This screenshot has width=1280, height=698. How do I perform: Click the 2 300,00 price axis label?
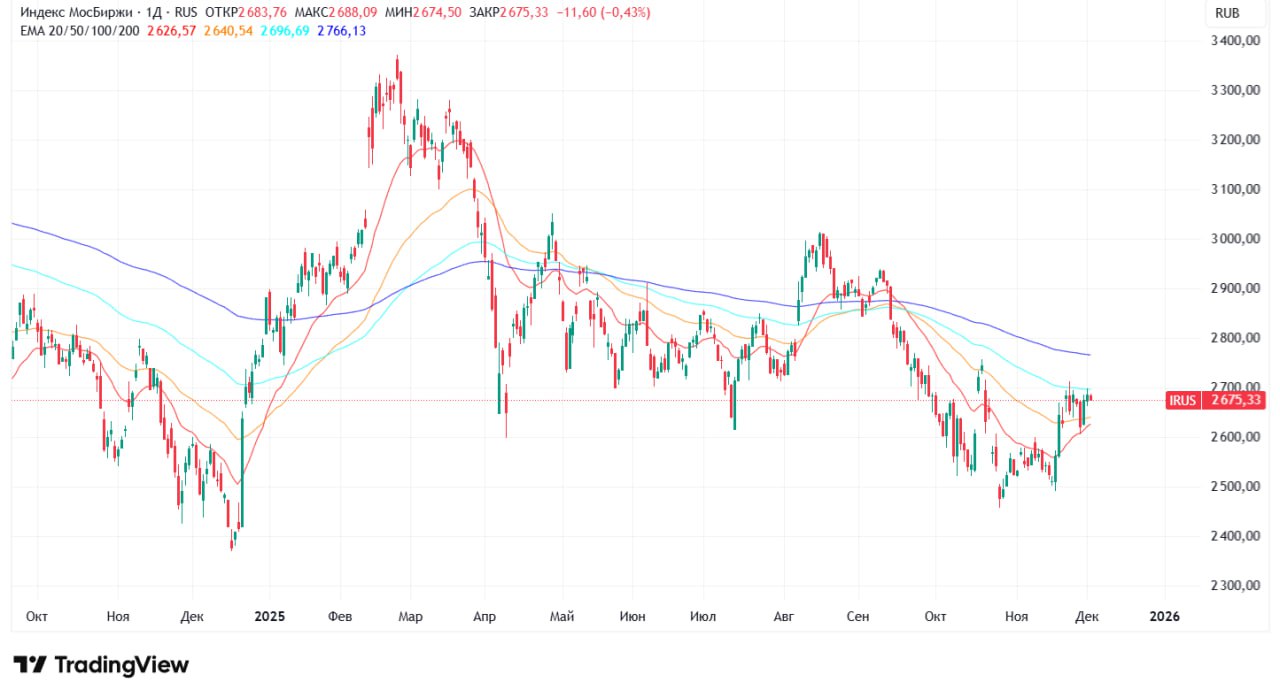tap(1231, 586)
